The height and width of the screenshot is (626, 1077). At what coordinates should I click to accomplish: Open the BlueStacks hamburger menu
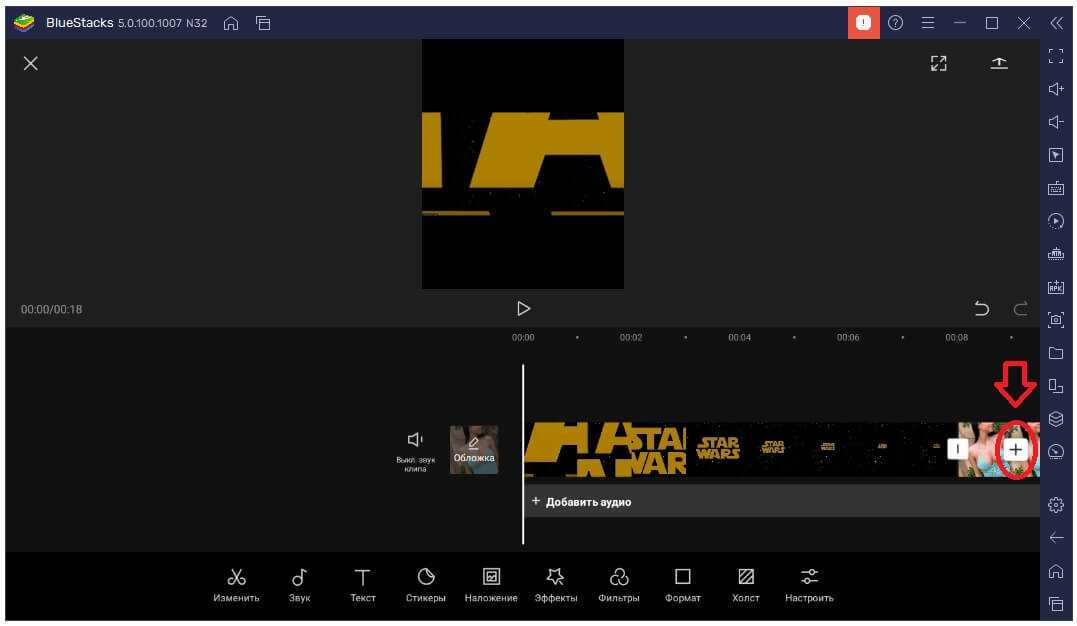(x=928, y=23)
